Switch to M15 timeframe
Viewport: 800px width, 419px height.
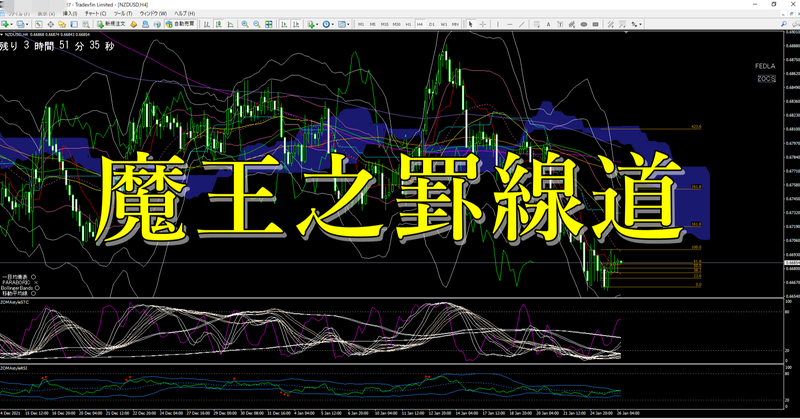[x=385, y=24]
